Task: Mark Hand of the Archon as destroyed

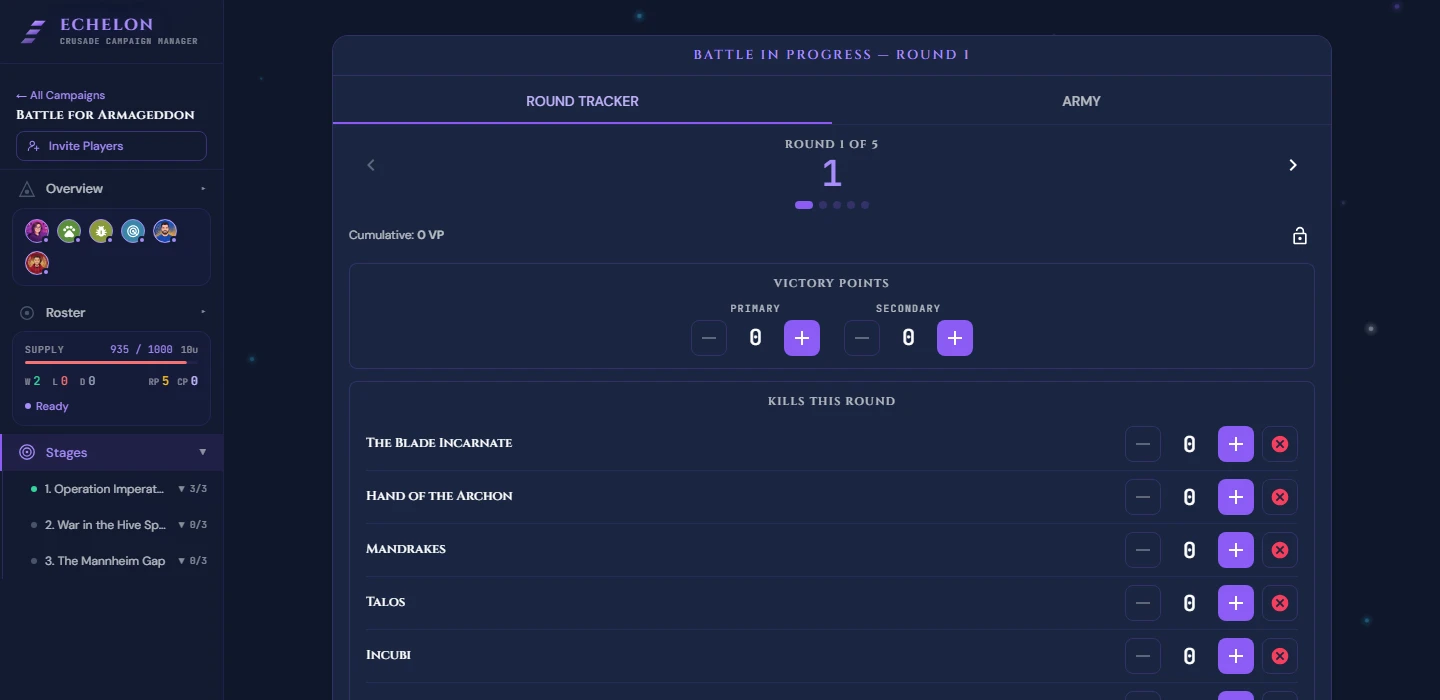Action: [x=1280, y=497]
